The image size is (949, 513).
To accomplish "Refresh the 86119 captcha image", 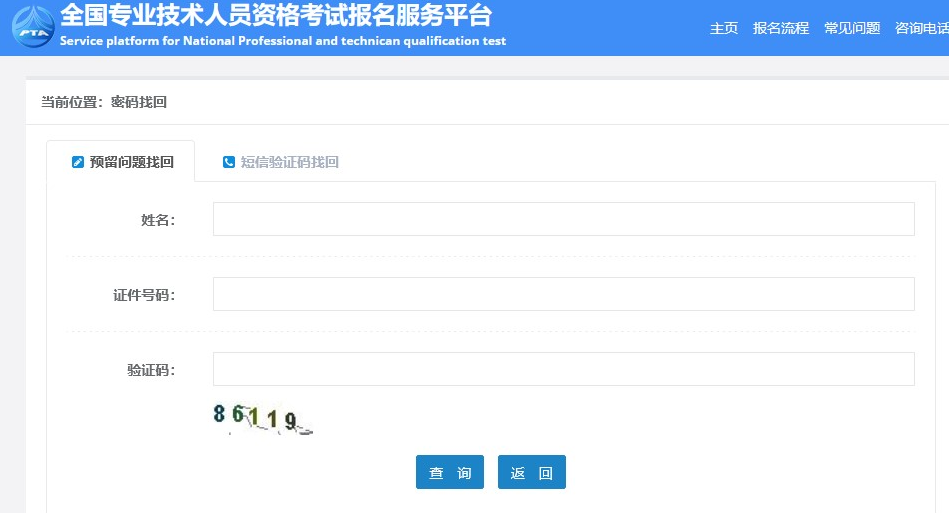I will pos(262,419).
